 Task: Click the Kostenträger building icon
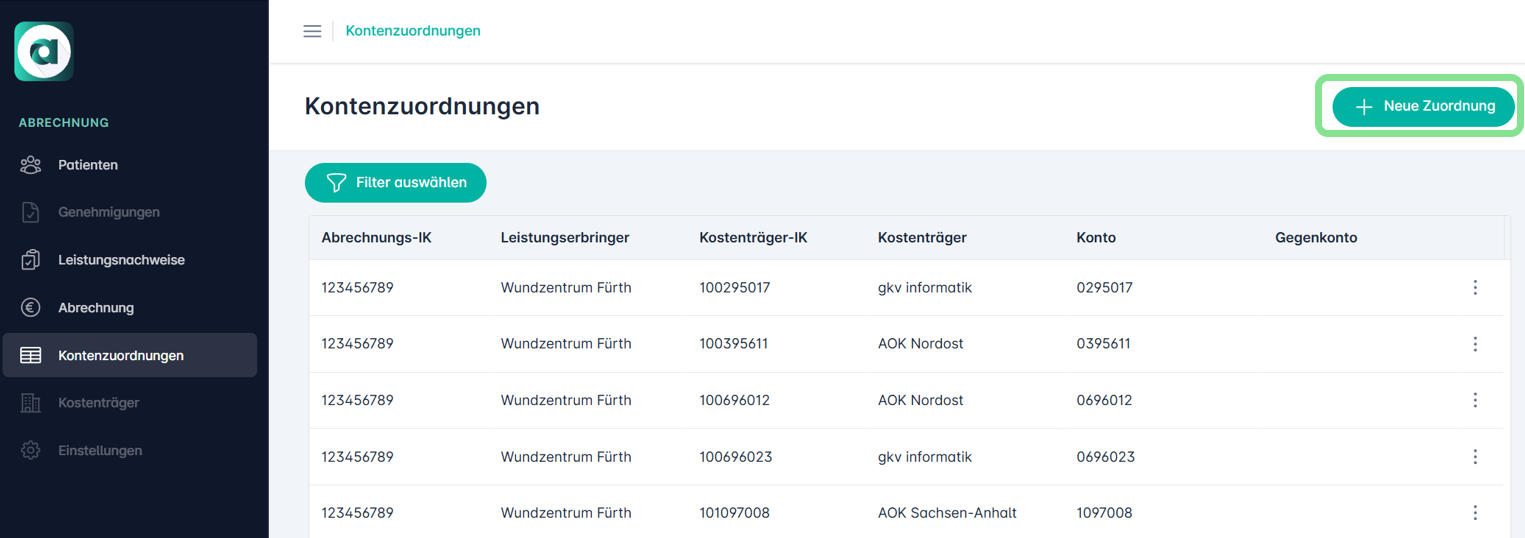[x=31, y=403]
